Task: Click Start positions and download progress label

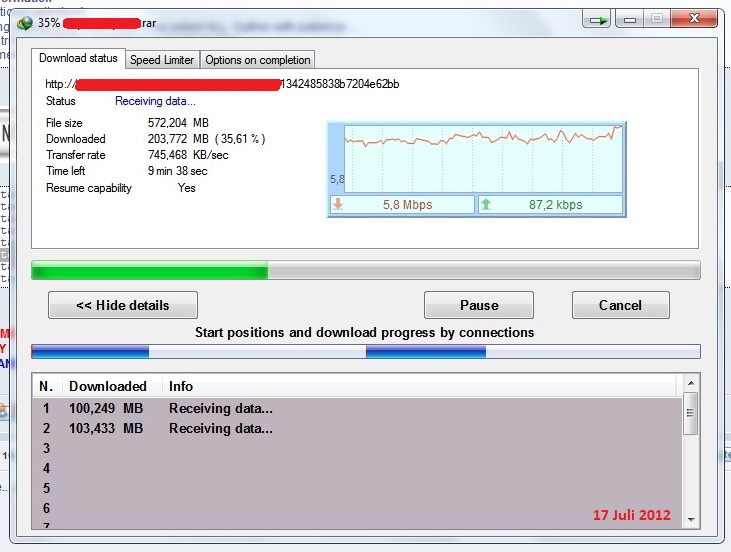Action: pos(365,332)
